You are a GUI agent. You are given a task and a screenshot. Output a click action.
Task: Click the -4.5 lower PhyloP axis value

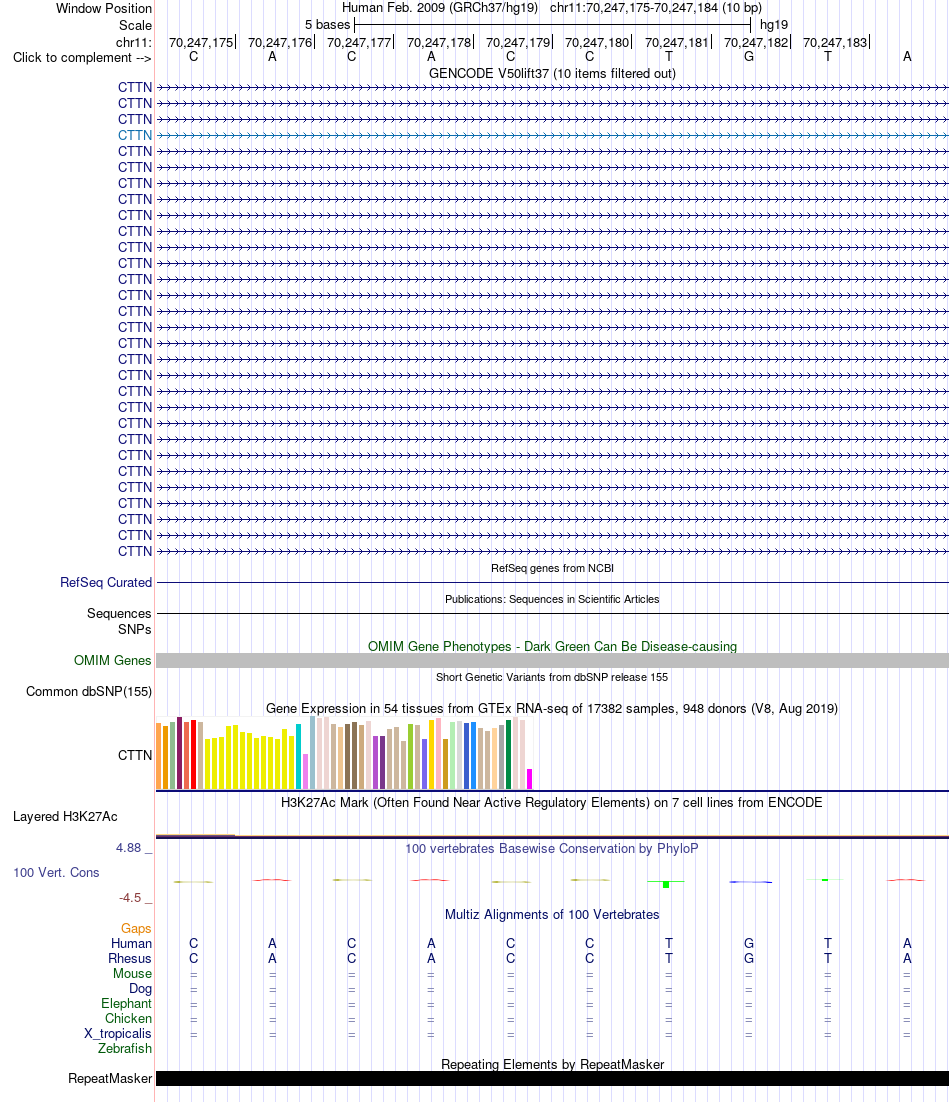tap(130, 897)
